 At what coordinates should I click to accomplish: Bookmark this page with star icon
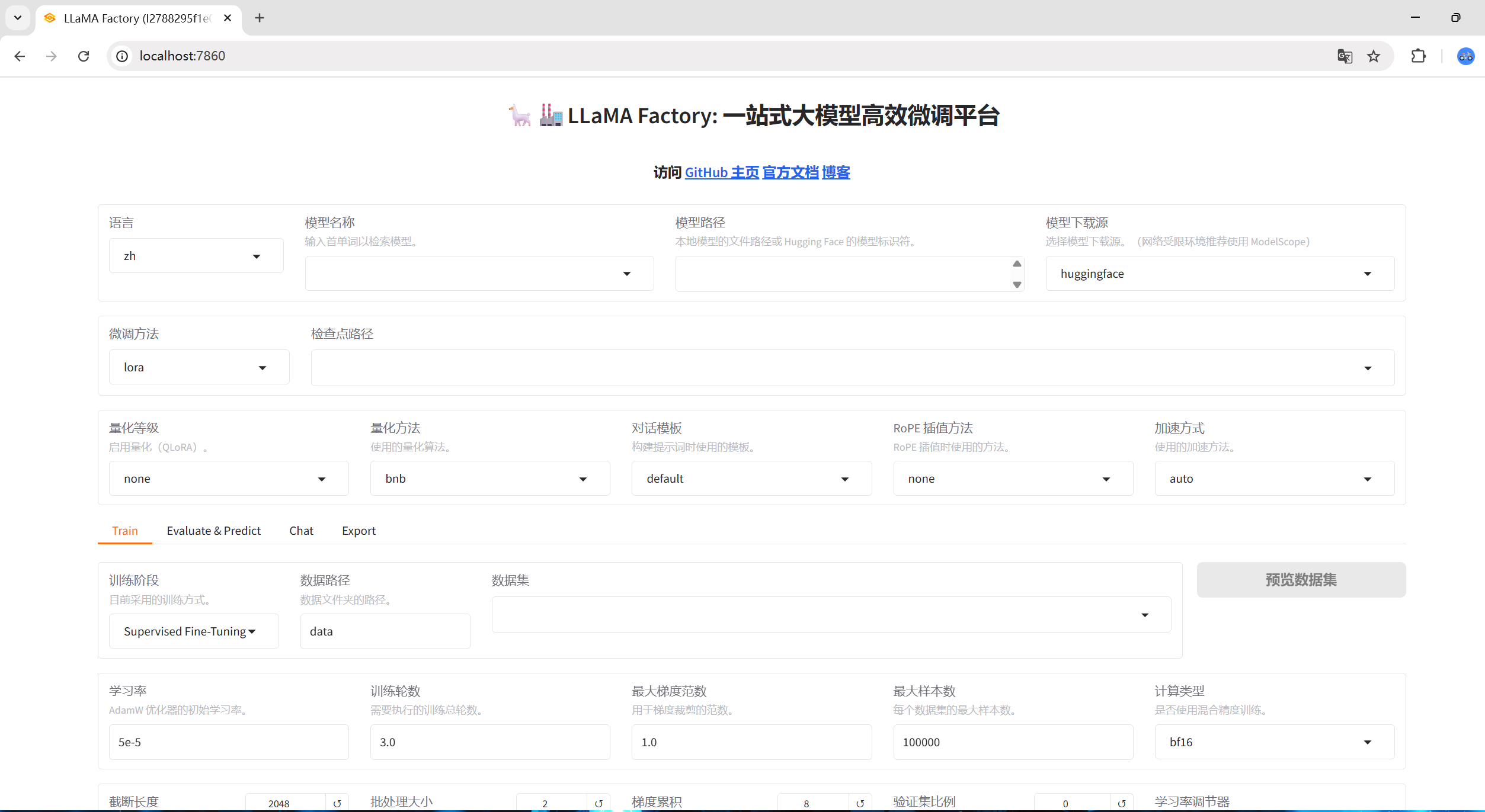point(1374,56)
